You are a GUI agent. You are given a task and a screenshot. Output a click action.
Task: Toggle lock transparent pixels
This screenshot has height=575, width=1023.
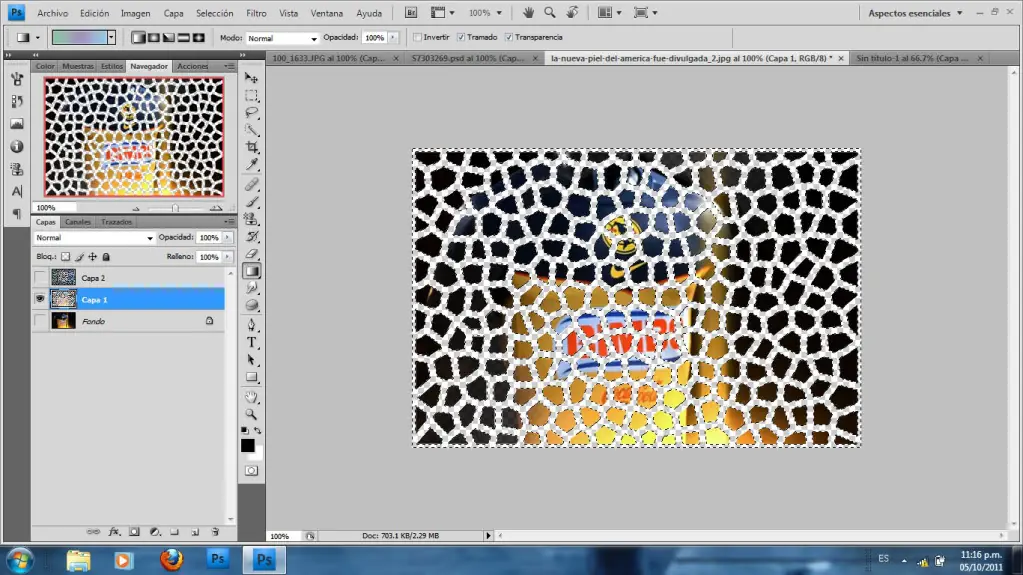(x=65, y=256)
